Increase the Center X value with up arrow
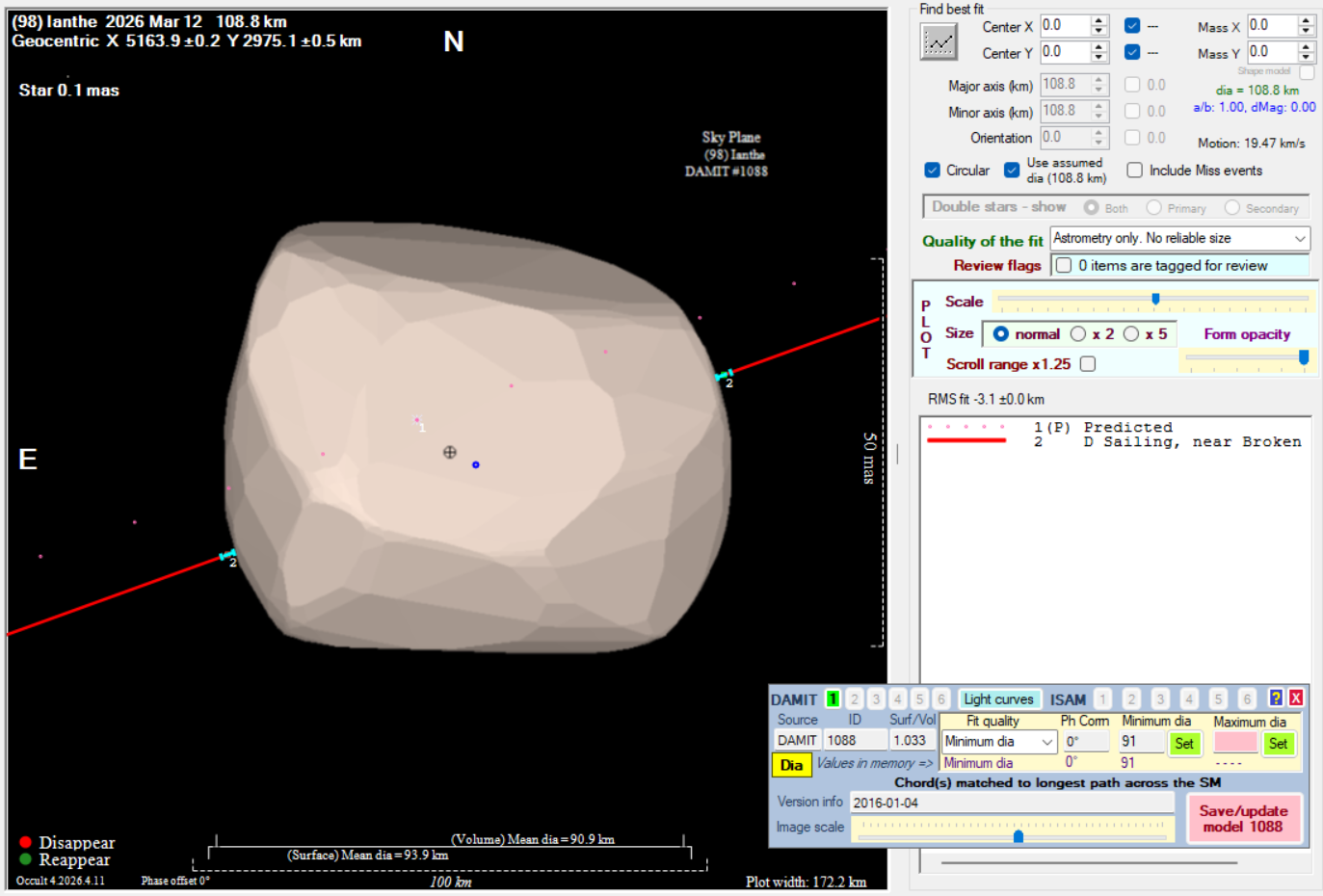1323x896 pixels. click(1099, 20)
